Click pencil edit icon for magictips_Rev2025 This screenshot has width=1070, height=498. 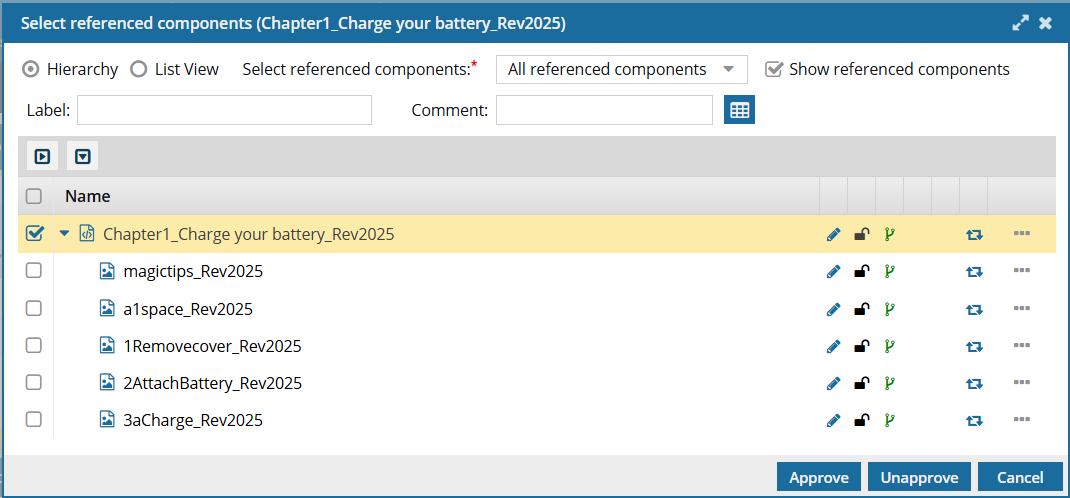point(833,271)
